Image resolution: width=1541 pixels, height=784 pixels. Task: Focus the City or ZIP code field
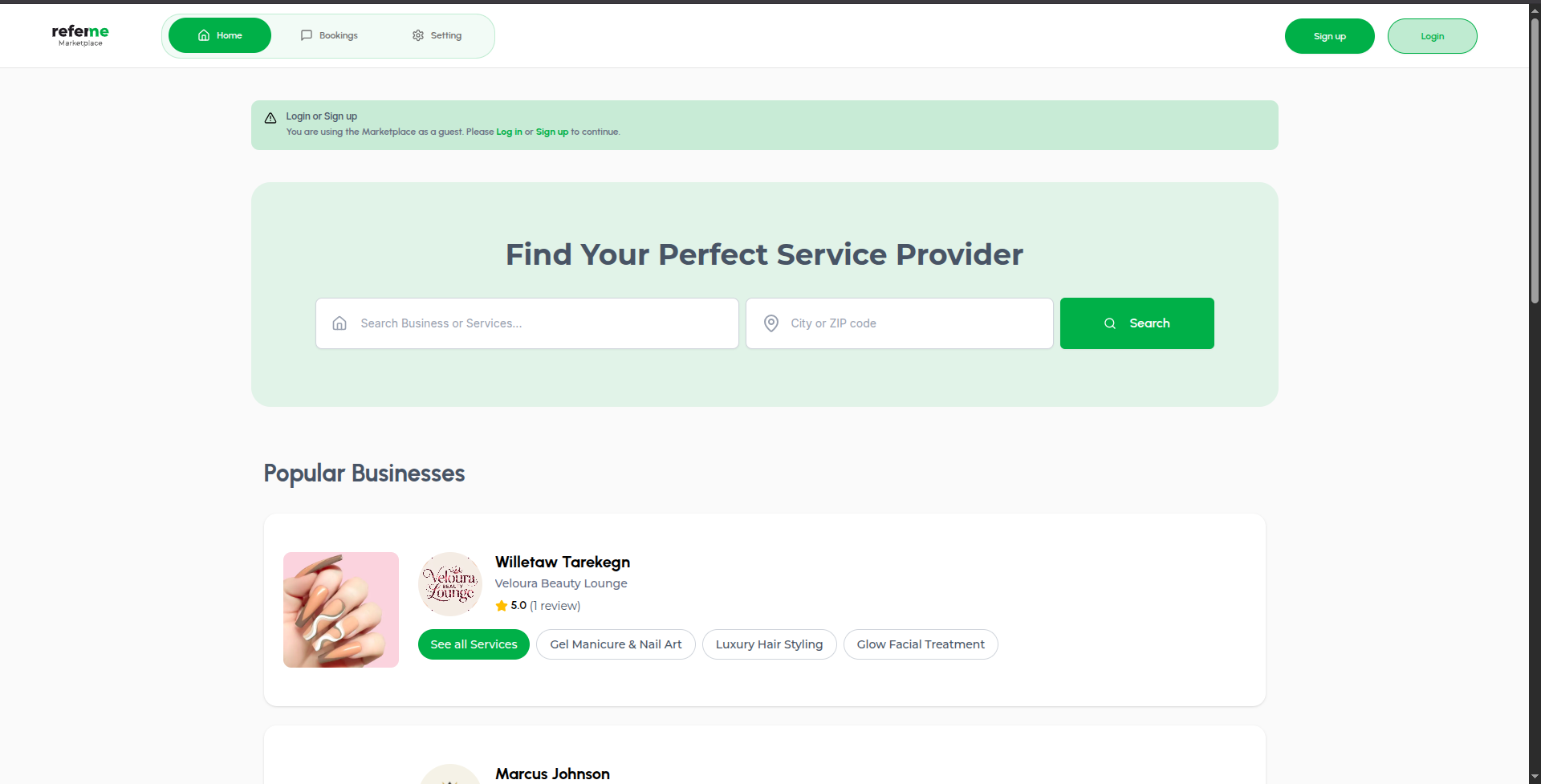pos(900,323)
